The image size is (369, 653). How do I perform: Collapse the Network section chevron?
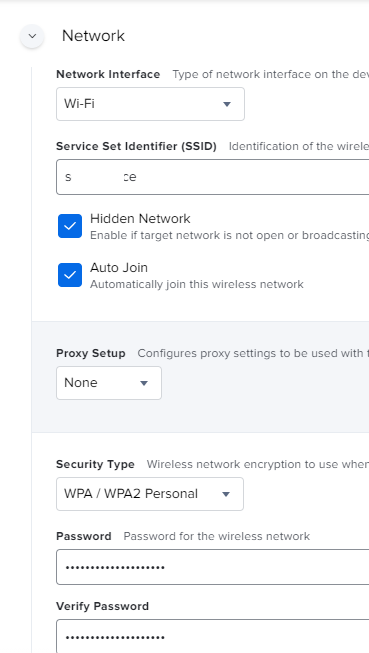32,36
